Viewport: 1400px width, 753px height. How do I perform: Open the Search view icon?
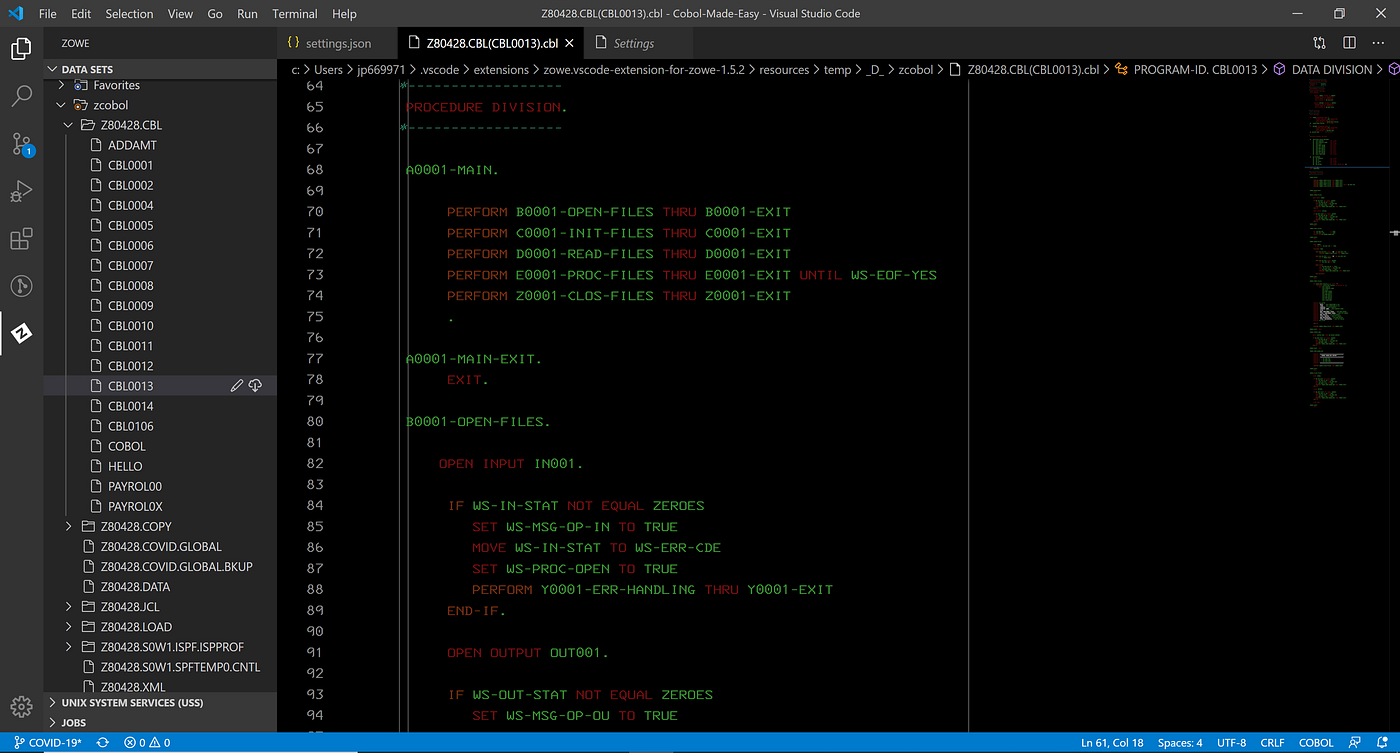click(x=21, y=96)
